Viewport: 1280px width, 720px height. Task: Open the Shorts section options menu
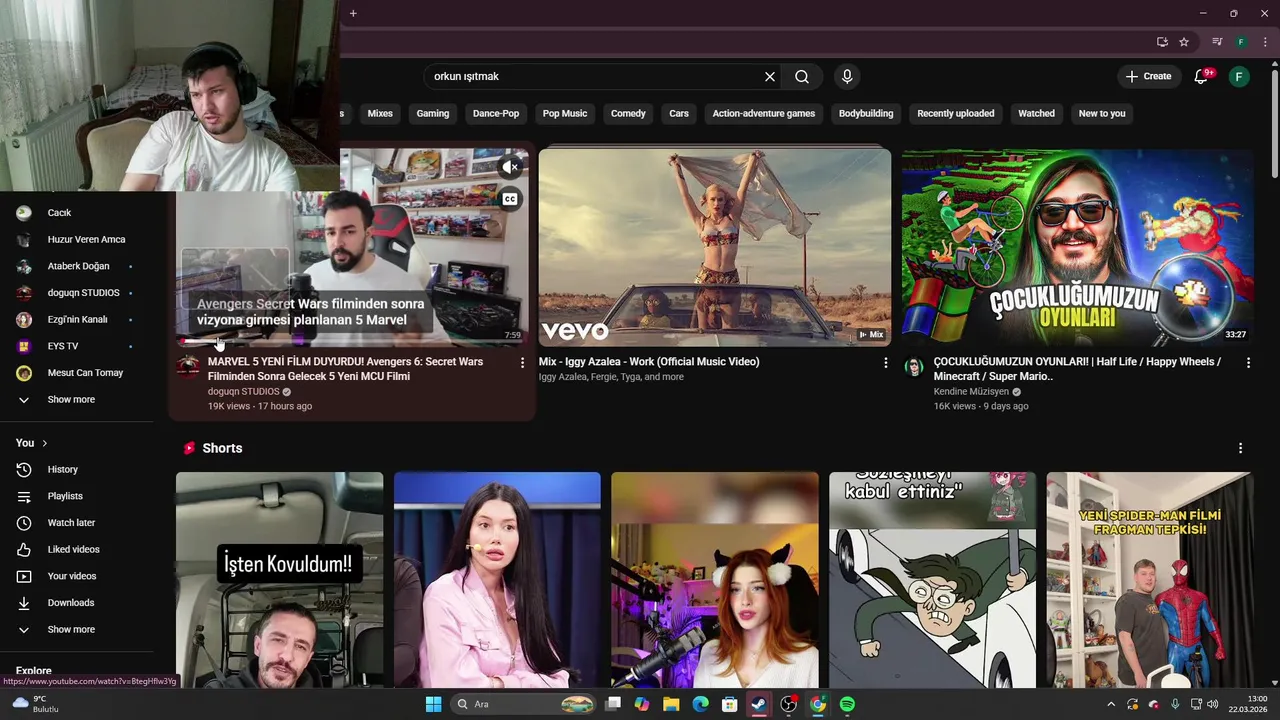[1240, 448]
